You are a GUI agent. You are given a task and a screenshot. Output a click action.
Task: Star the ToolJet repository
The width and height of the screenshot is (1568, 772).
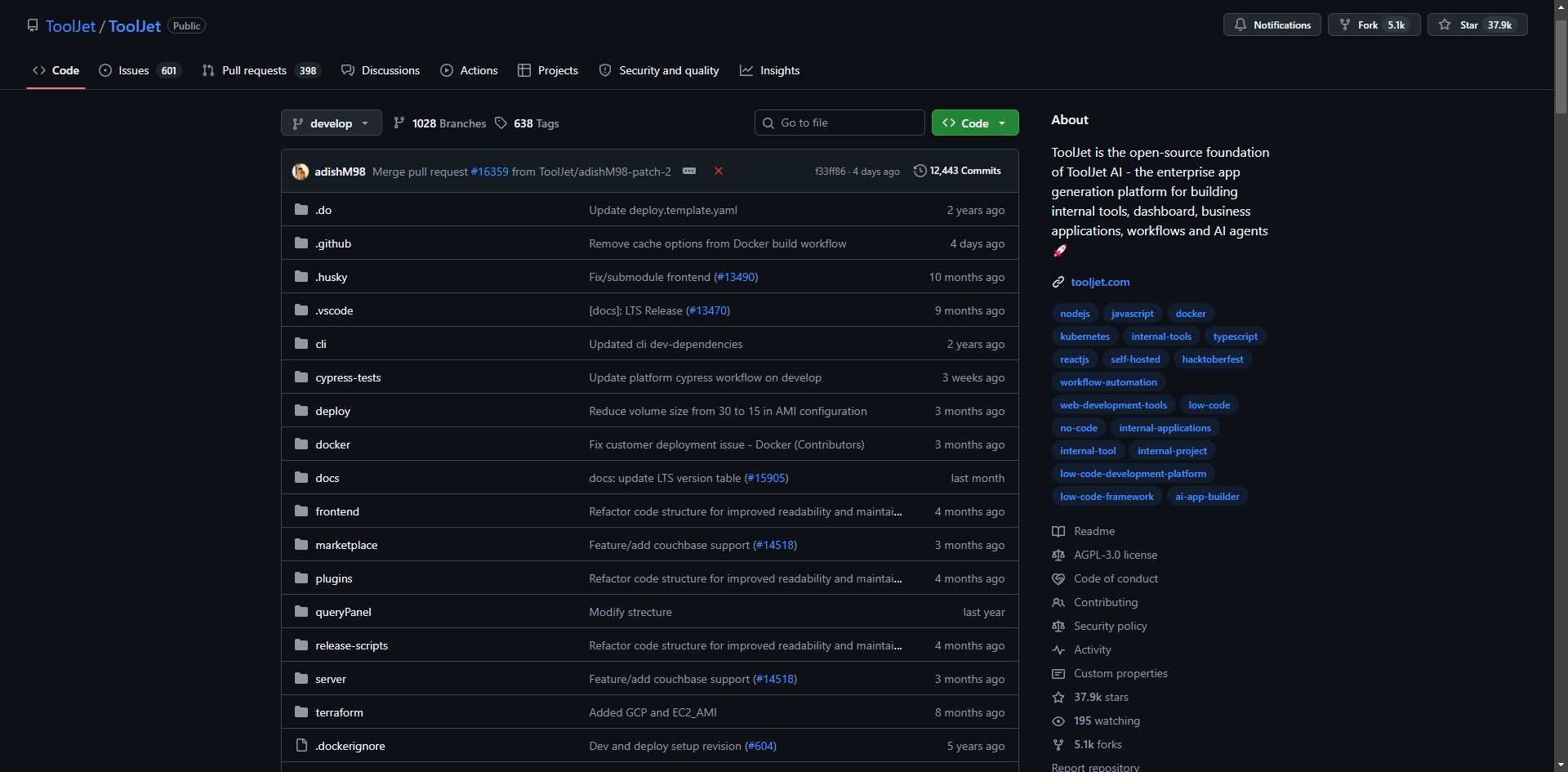pos(1477,25)
